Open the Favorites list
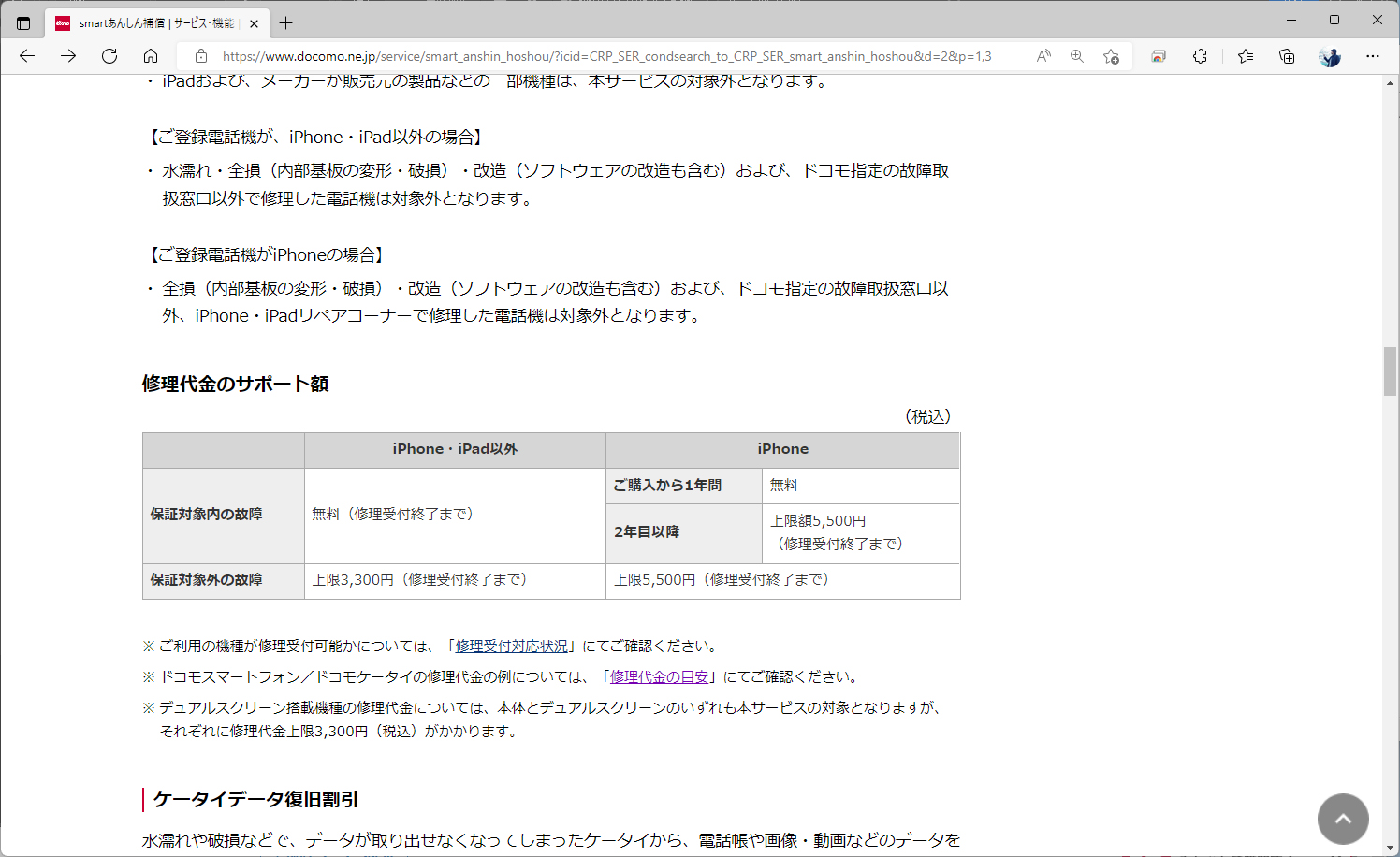 [x=1245, y=56]
